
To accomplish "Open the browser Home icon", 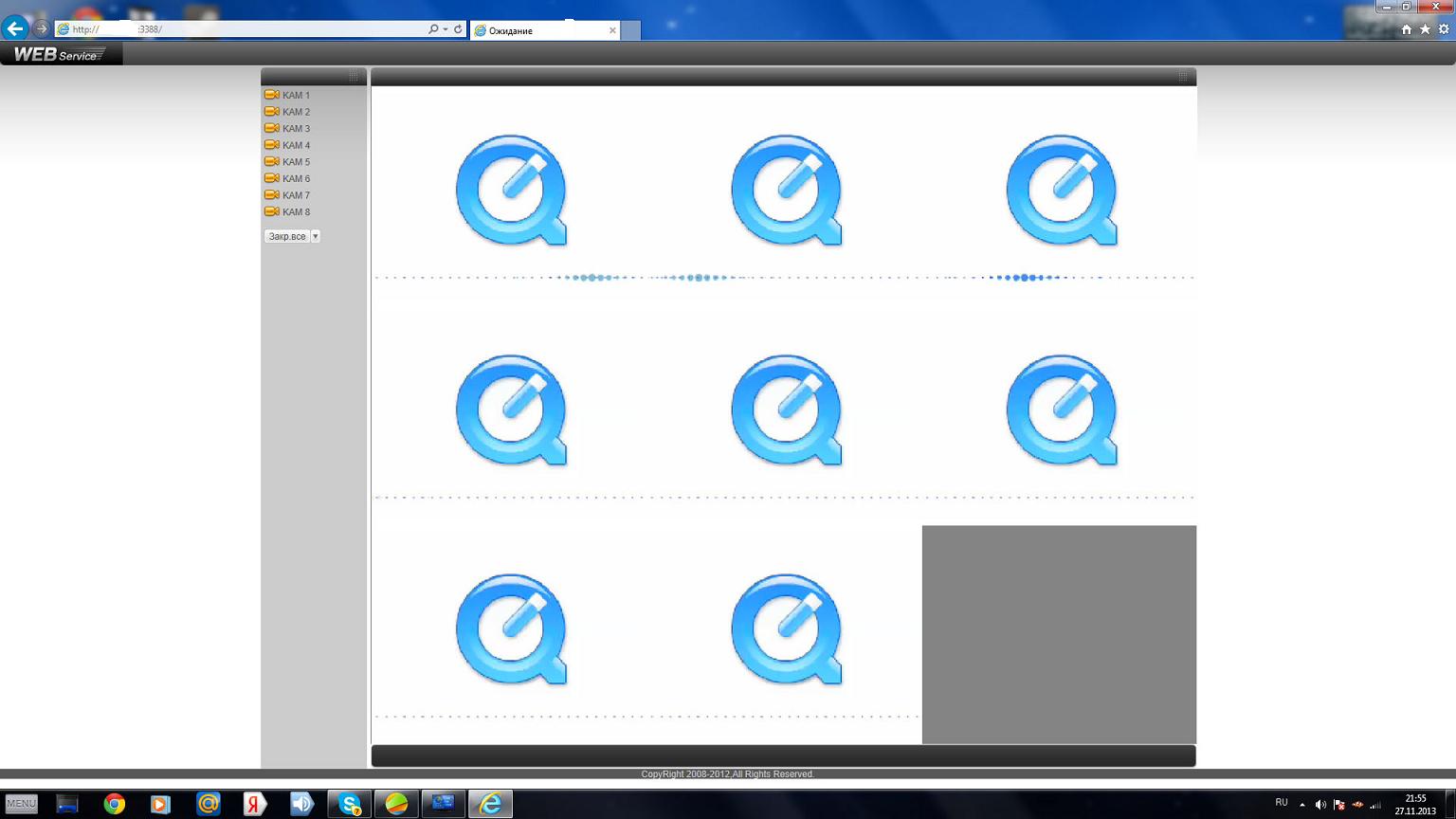I will 1407,29.
